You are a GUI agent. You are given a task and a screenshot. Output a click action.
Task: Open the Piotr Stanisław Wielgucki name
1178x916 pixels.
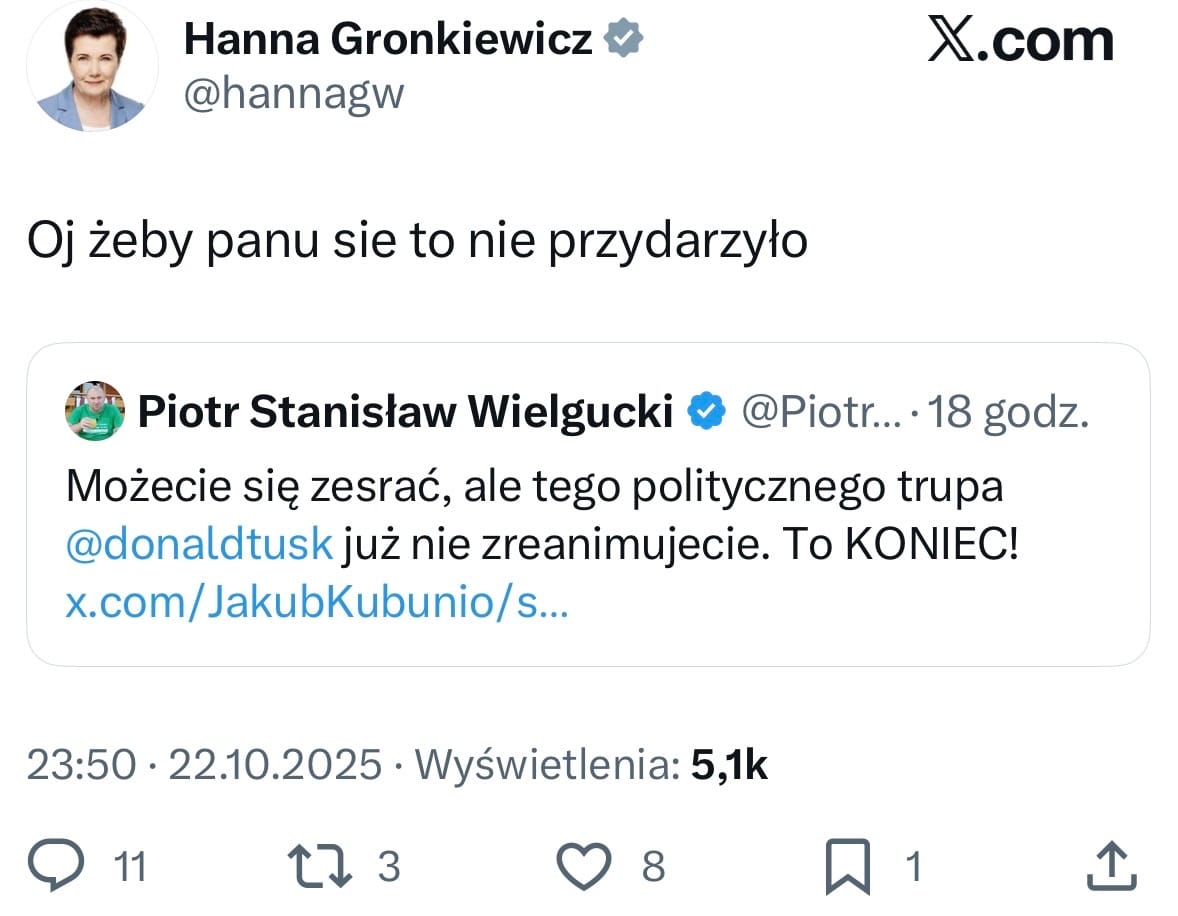pos(404,411)
